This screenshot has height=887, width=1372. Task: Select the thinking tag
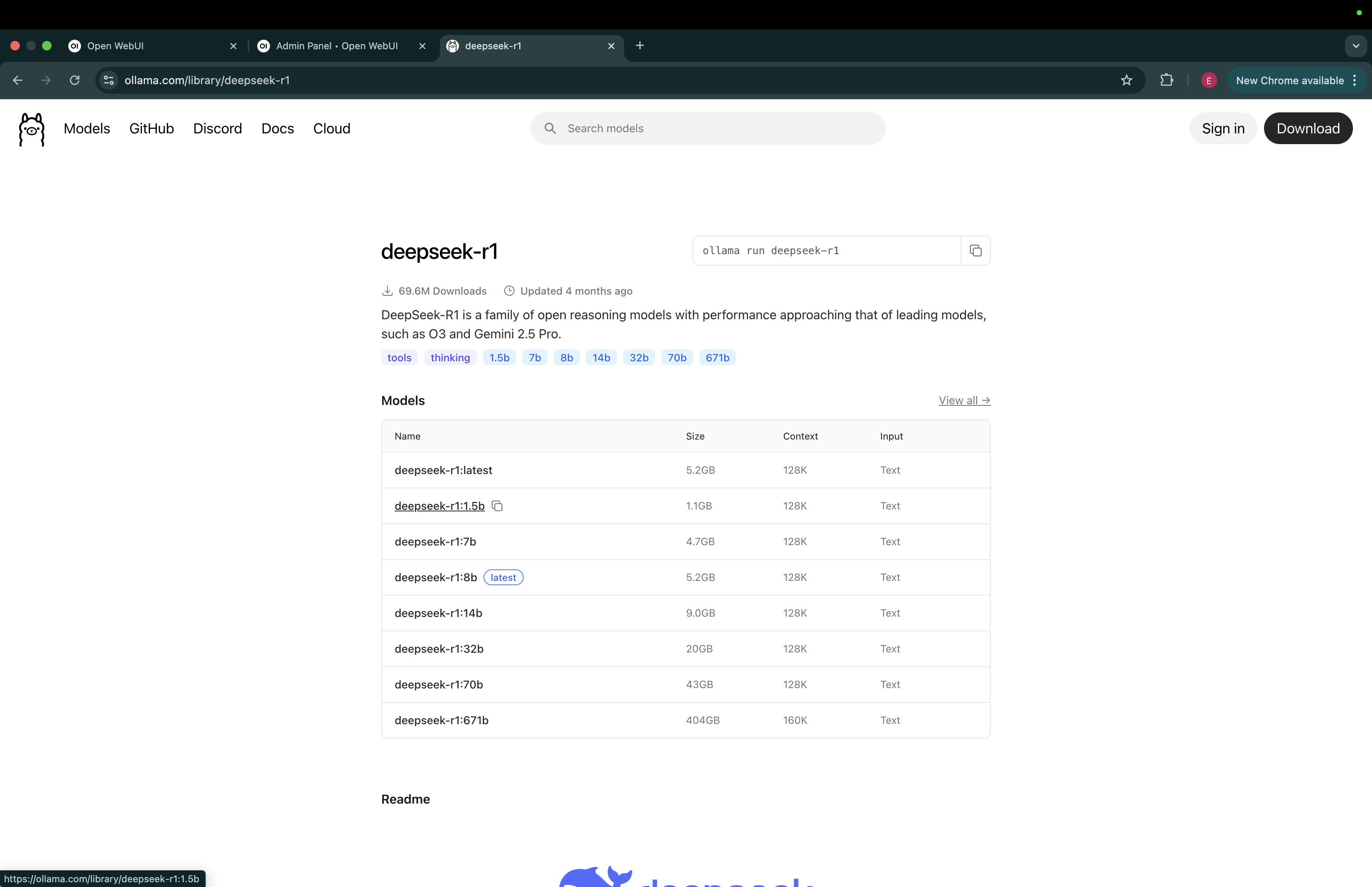tap(450, 358)
